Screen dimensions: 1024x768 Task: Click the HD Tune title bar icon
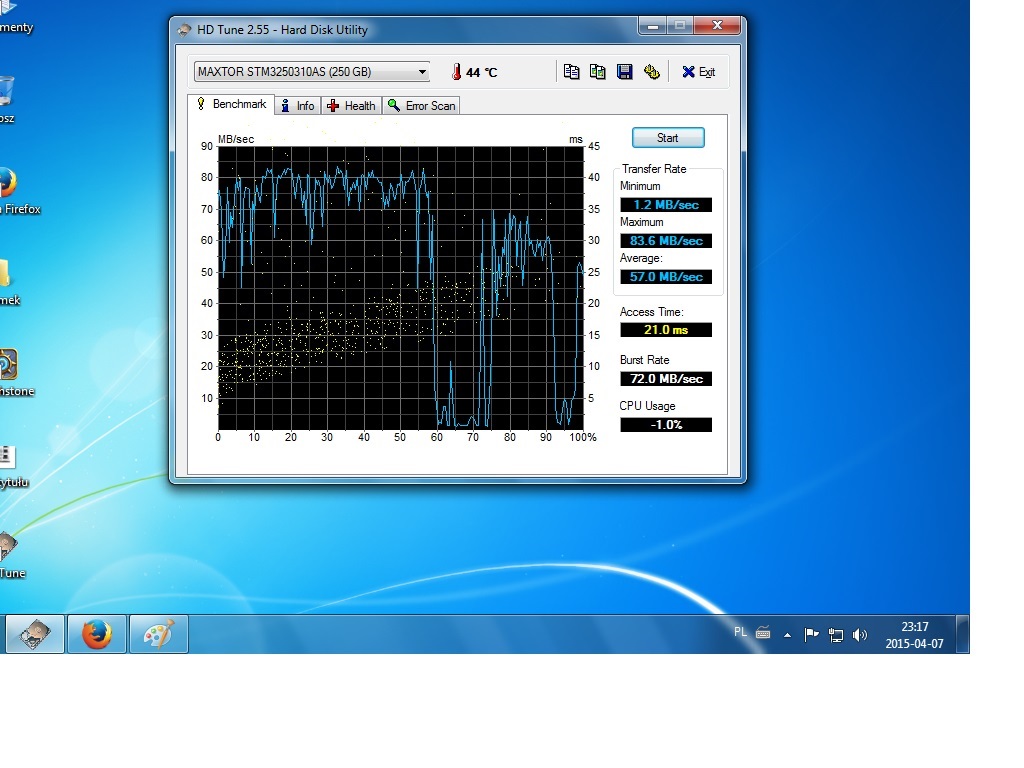pyautogui.click(x=185, y=29)
